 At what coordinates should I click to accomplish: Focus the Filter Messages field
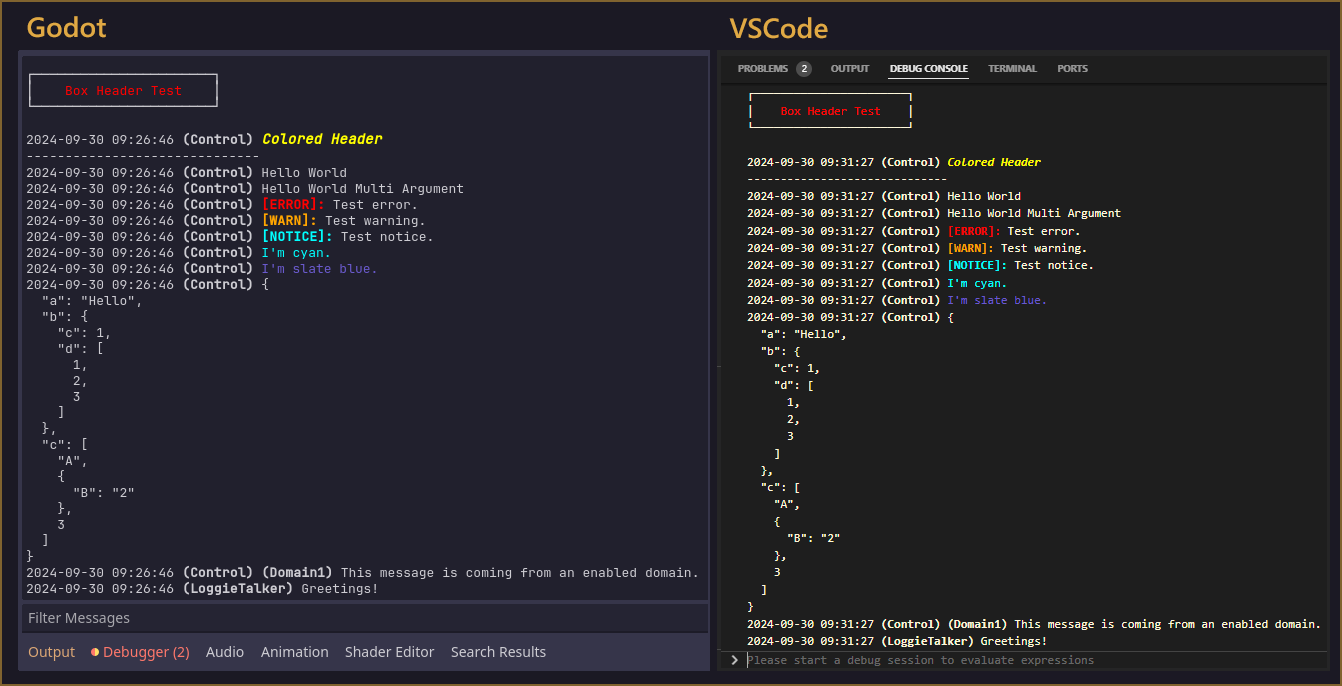[x=365, y=618]
